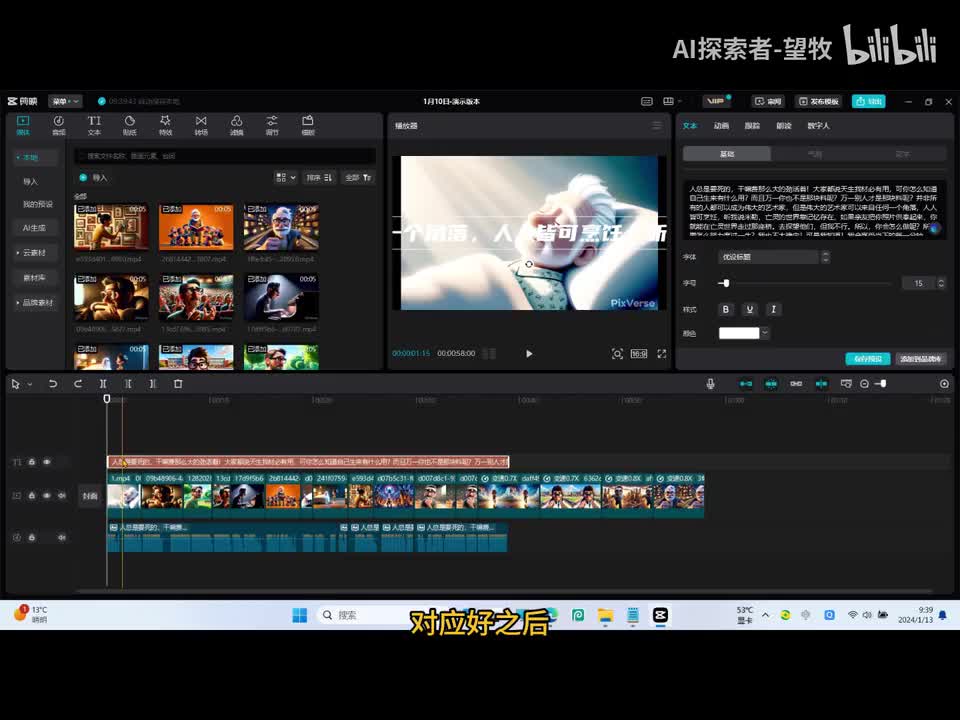Click the 导出 export button

[868, 101]
